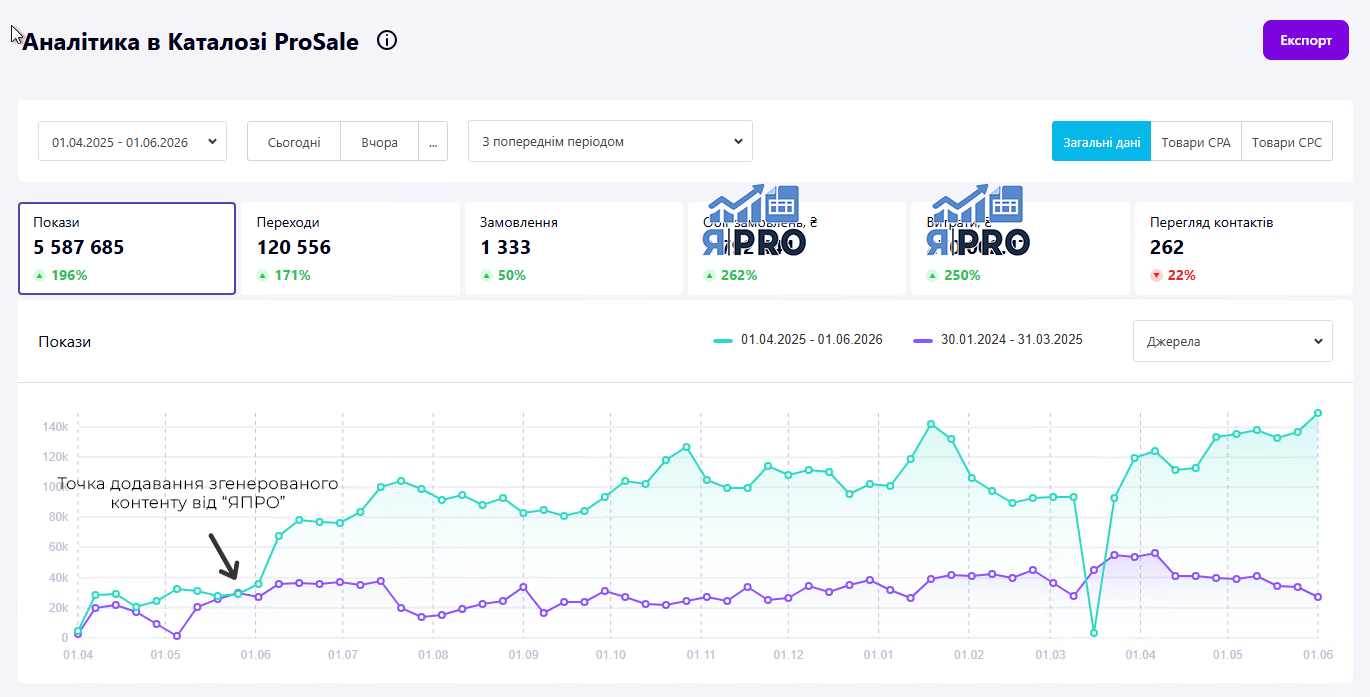Select the Загальні дані tab
This screenshot has width=1370, height=697.
coord(1101,142)
